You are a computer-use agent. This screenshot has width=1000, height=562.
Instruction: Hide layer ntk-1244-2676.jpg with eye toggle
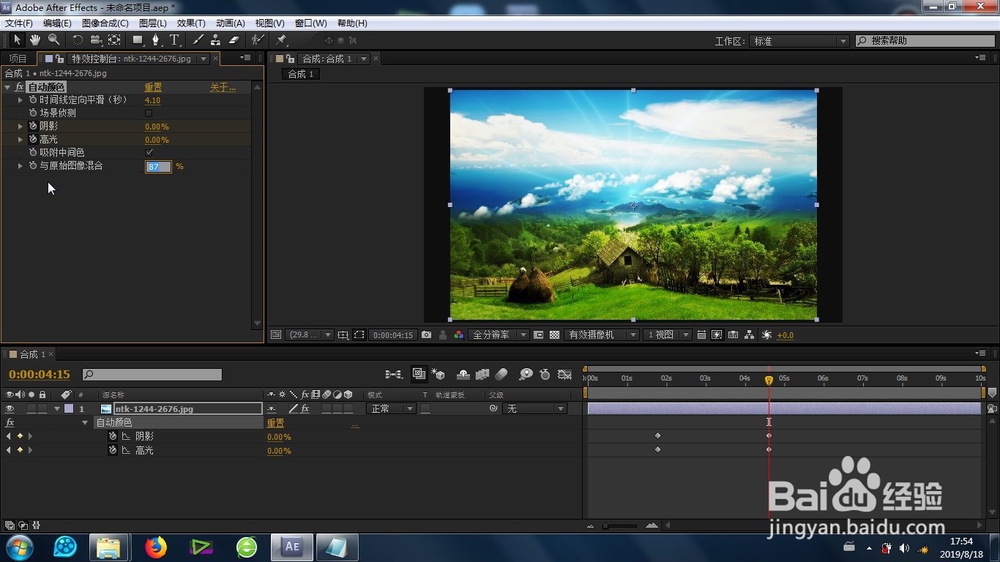[x=10, y=408]
